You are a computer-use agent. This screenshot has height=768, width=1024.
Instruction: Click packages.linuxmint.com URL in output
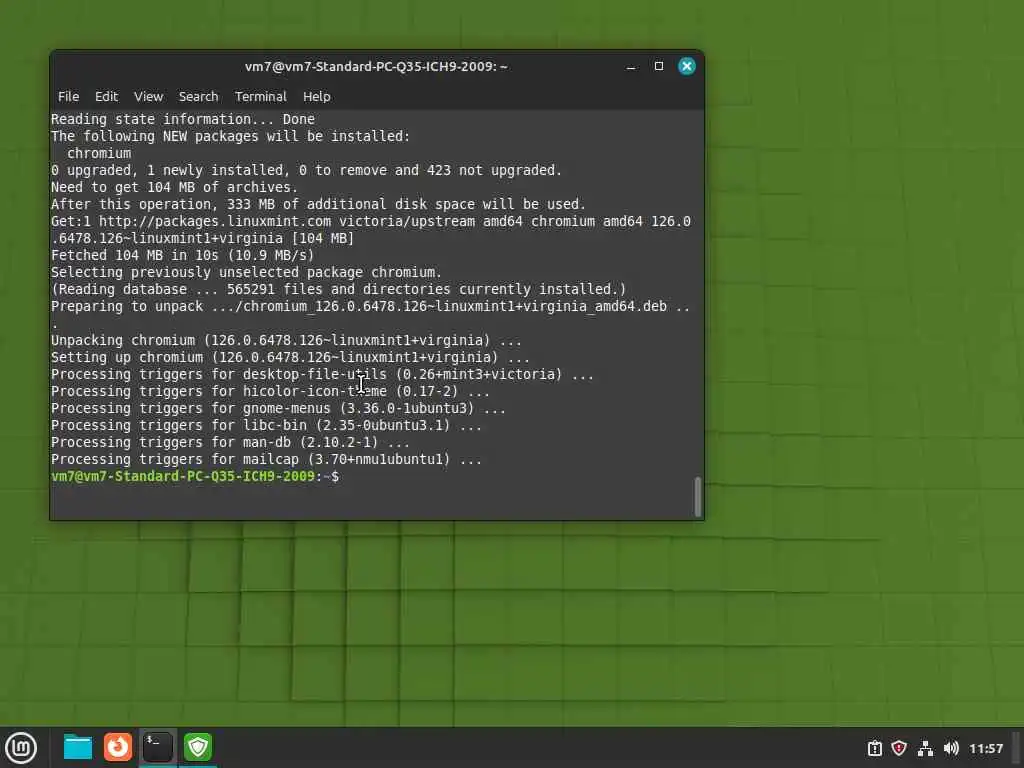215,221
